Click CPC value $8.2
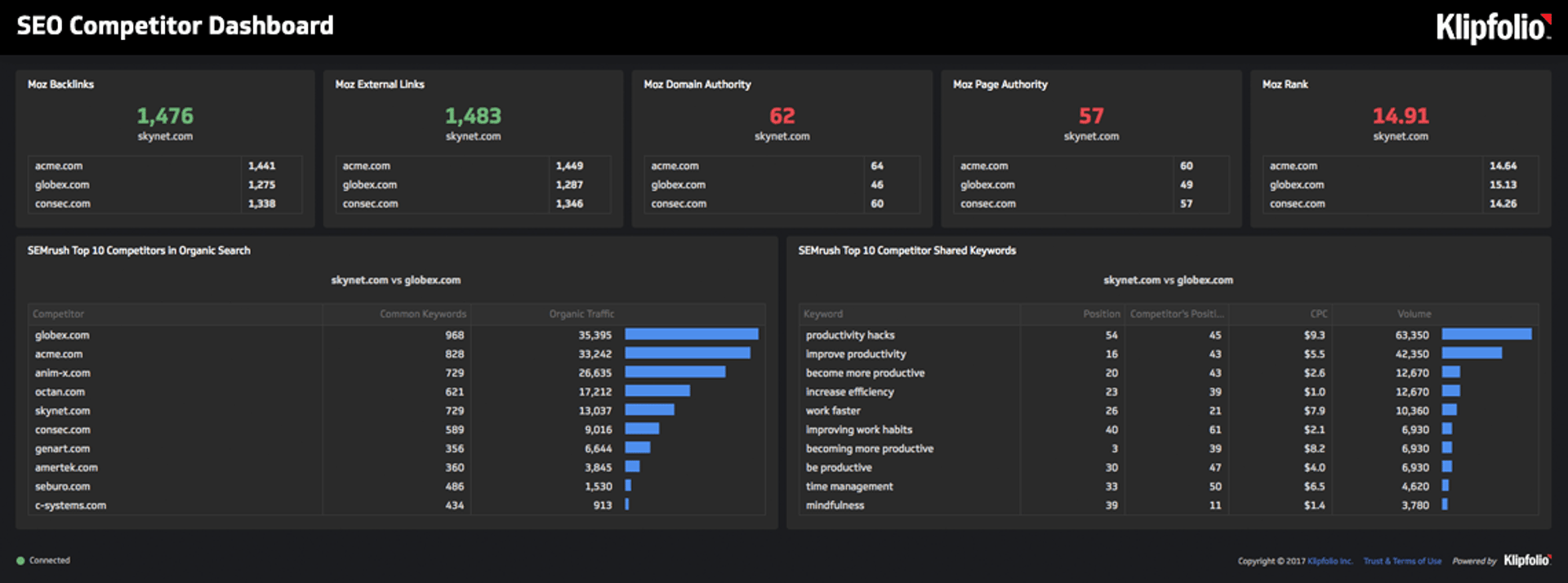This screenshot has height=583, width=1568. coord(1314,448)
